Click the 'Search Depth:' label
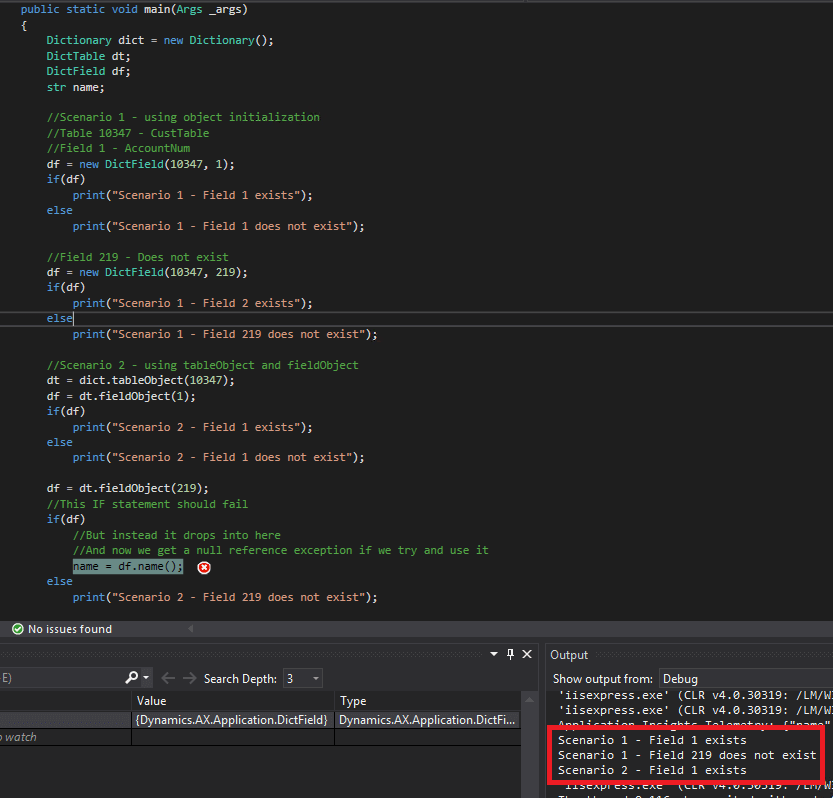Viewport: 833px width, 798px height. (x=240, y=678)
